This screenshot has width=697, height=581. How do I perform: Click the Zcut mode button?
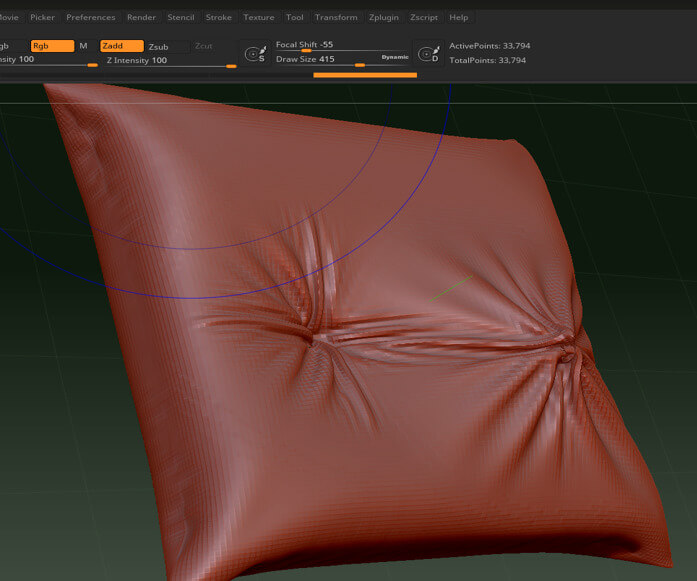tap(204, 47)
